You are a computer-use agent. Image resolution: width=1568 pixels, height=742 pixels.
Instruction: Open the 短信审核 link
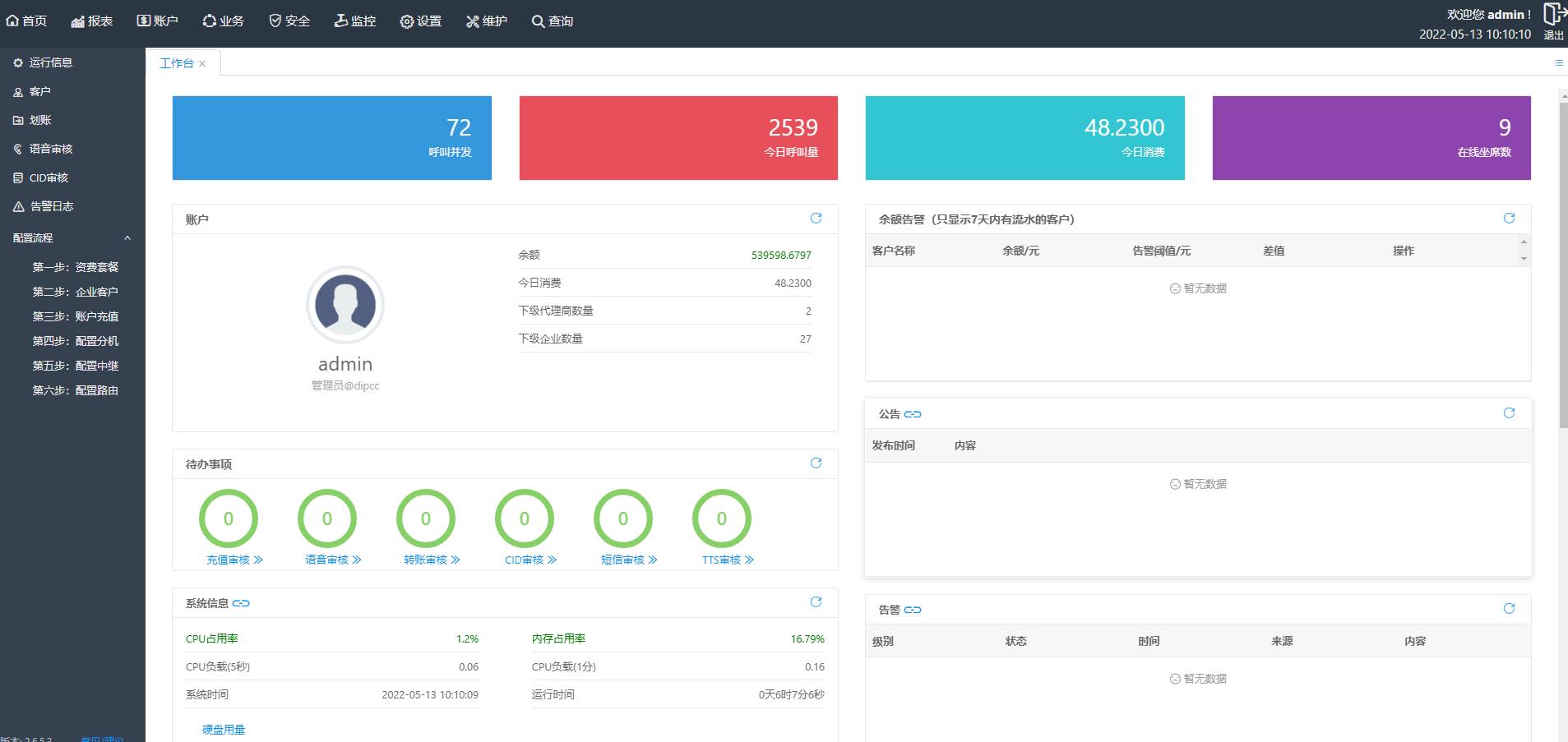tap(629, 560)
